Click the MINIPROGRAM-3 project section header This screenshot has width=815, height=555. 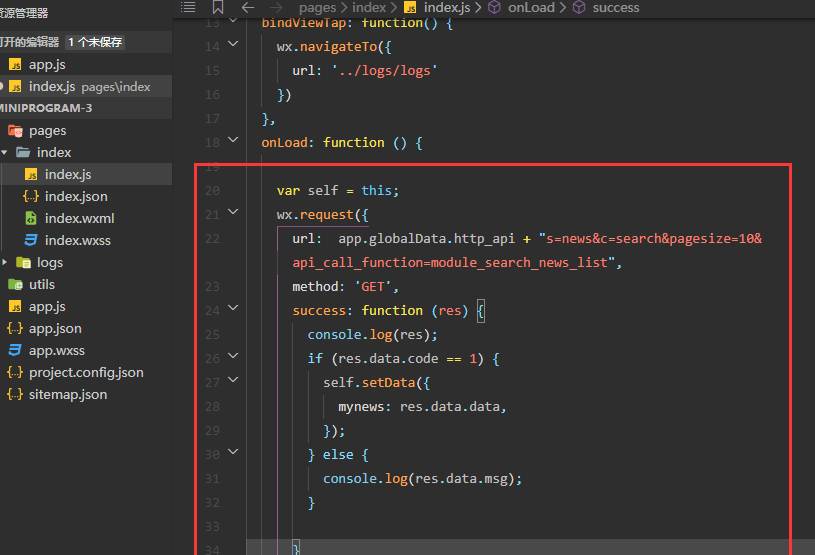47,108
